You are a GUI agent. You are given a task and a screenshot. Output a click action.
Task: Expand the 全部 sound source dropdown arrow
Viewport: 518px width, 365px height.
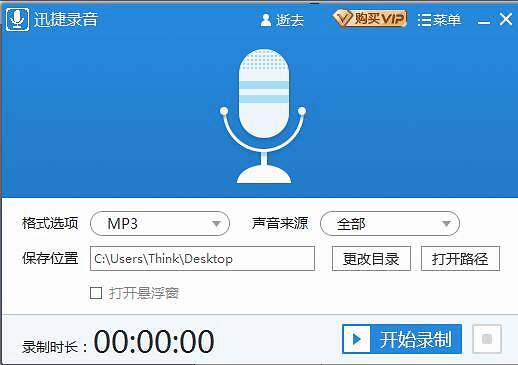point(446,223)
